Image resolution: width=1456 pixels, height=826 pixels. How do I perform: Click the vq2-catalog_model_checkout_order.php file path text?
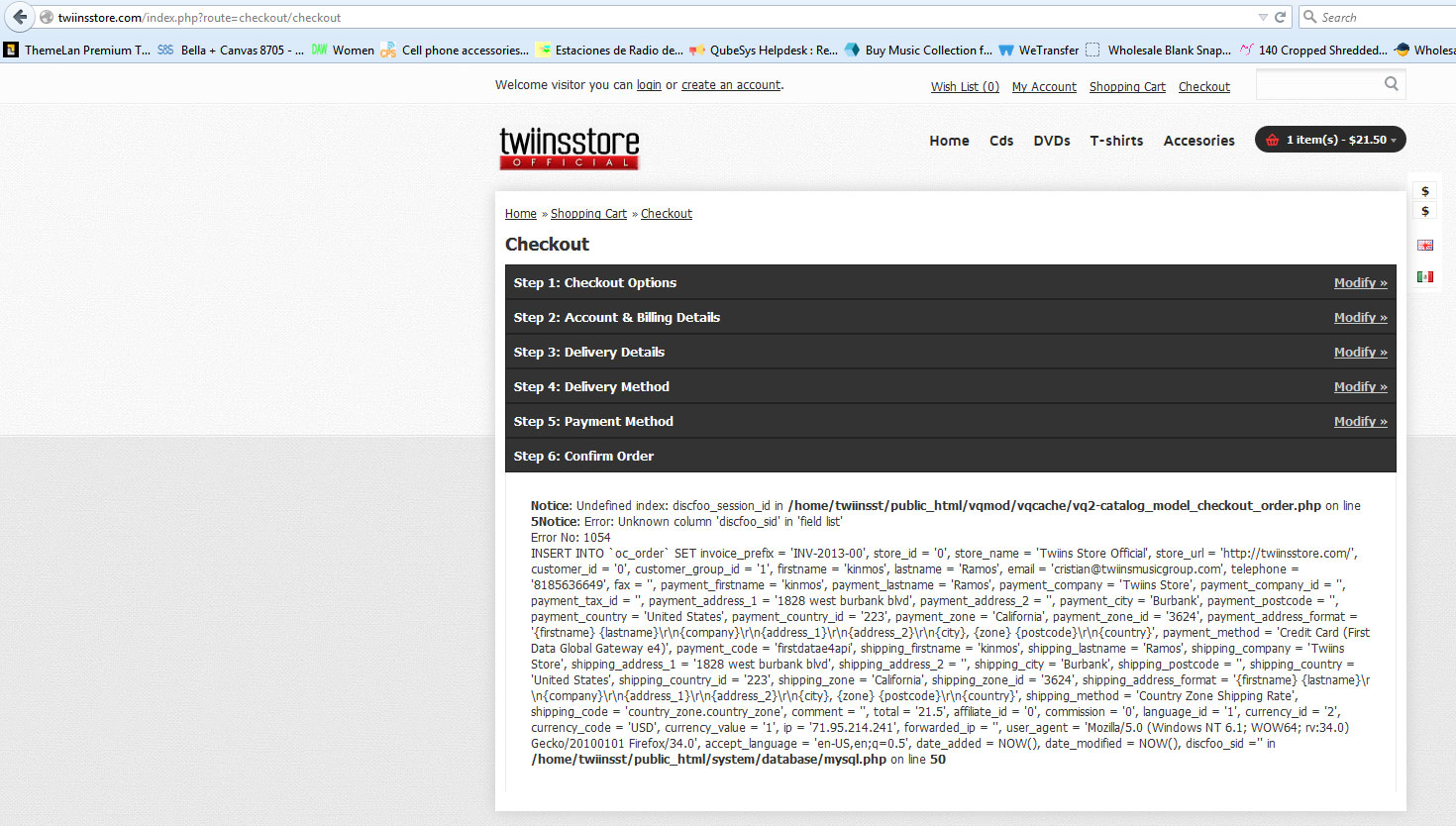pos(1055,506)
